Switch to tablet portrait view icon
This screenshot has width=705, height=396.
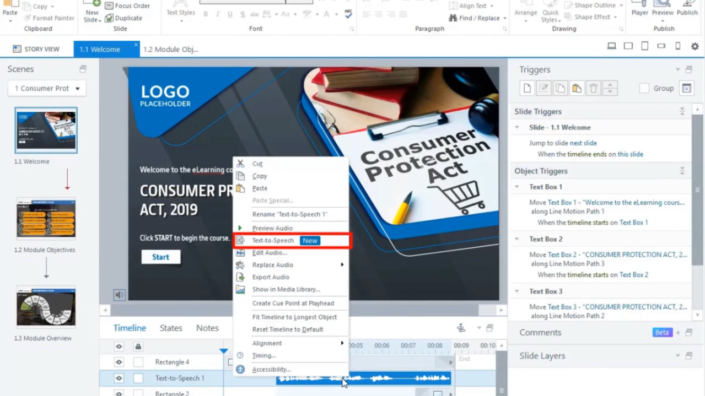click(645, 46)
